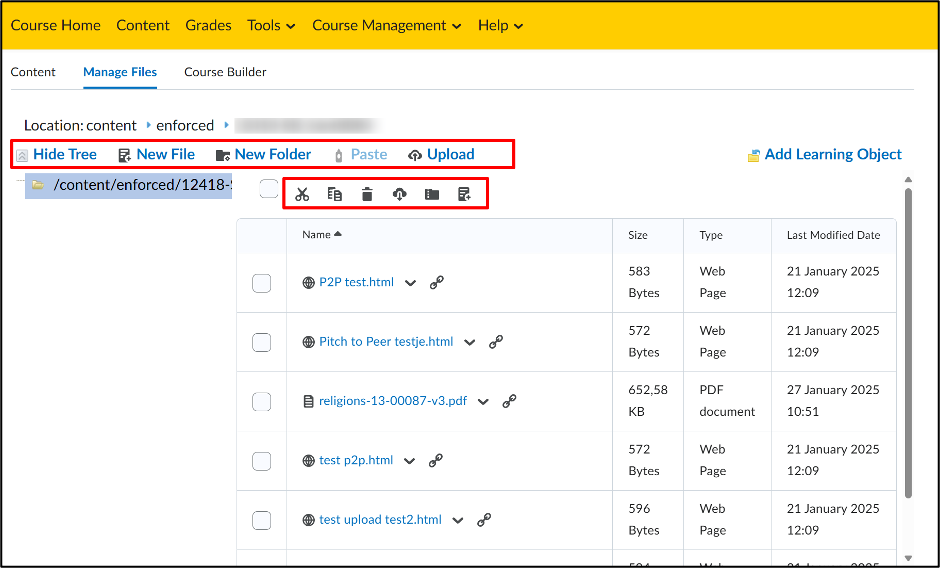This screenshot has height=568, width=940.
Task: Click the vertical scrollbar of the file list
Action: tap(908, 342)
